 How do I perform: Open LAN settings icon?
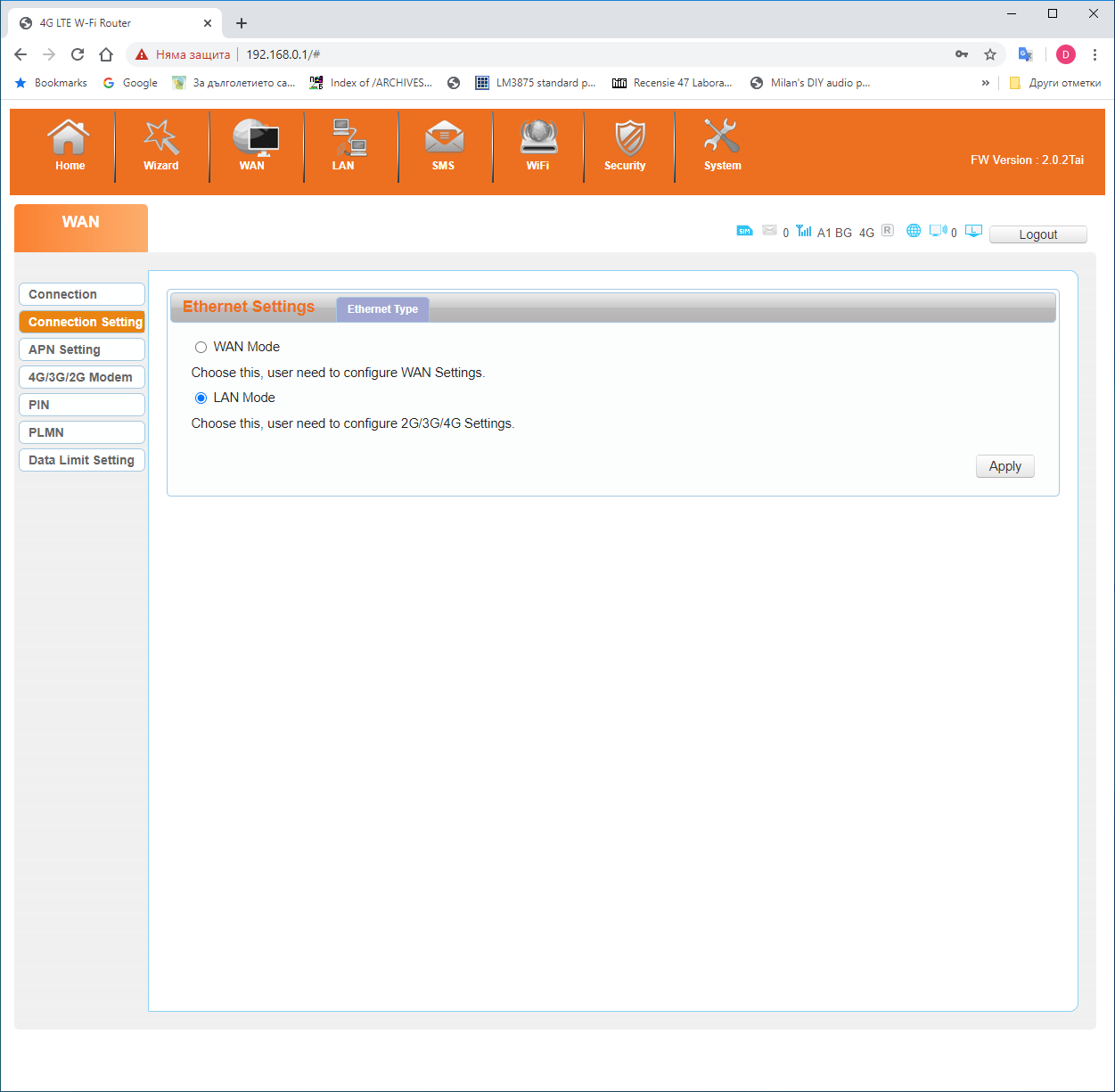point(348,137)
